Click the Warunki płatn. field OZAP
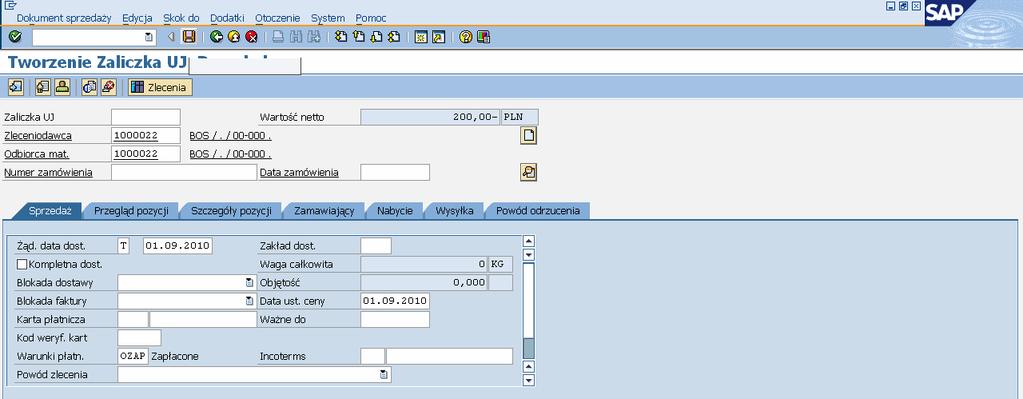1023x399 pixels. pos(133,356)
